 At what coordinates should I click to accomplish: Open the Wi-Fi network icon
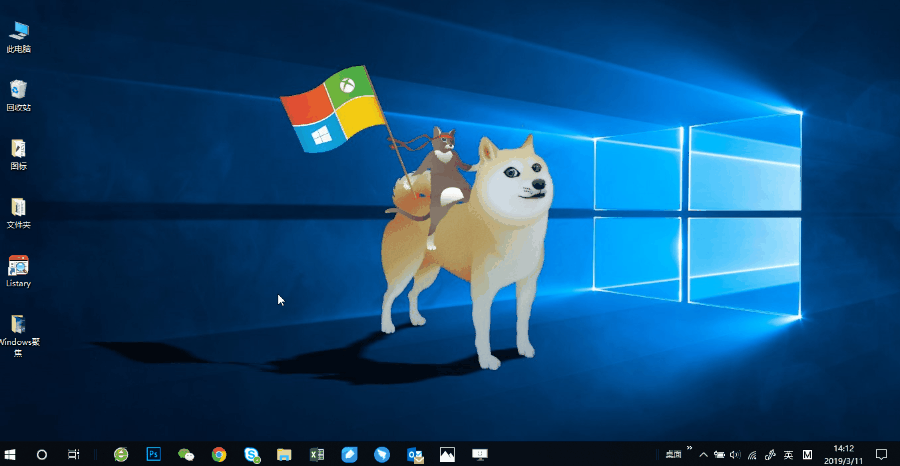coord(752,455)
